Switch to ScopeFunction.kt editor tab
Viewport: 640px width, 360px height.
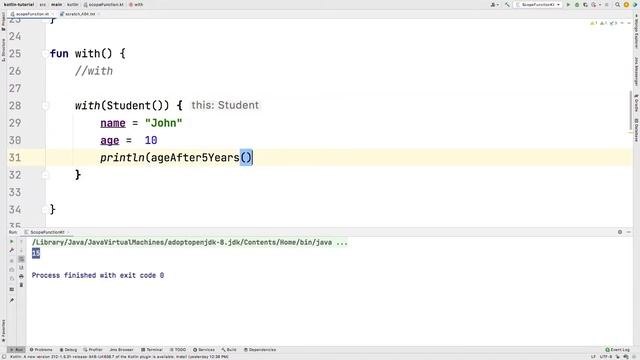(32, 14)
